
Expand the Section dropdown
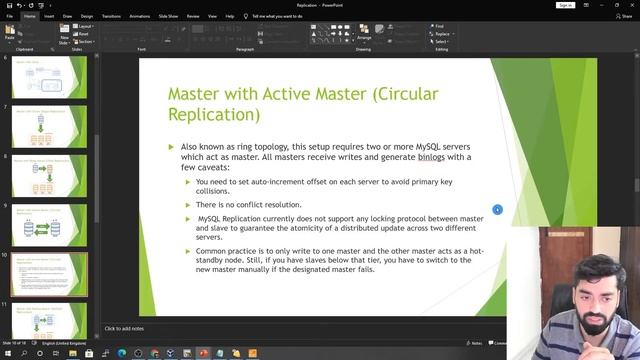[x=84, y=42]
